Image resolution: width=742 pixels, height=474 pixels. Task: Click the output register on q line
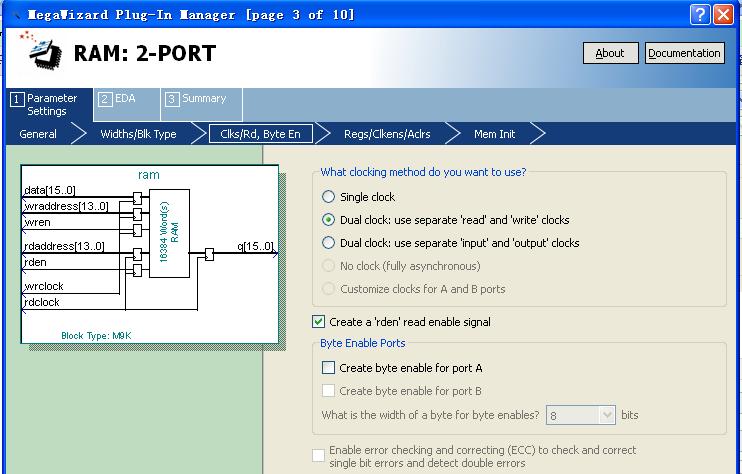tap(209, 255)
